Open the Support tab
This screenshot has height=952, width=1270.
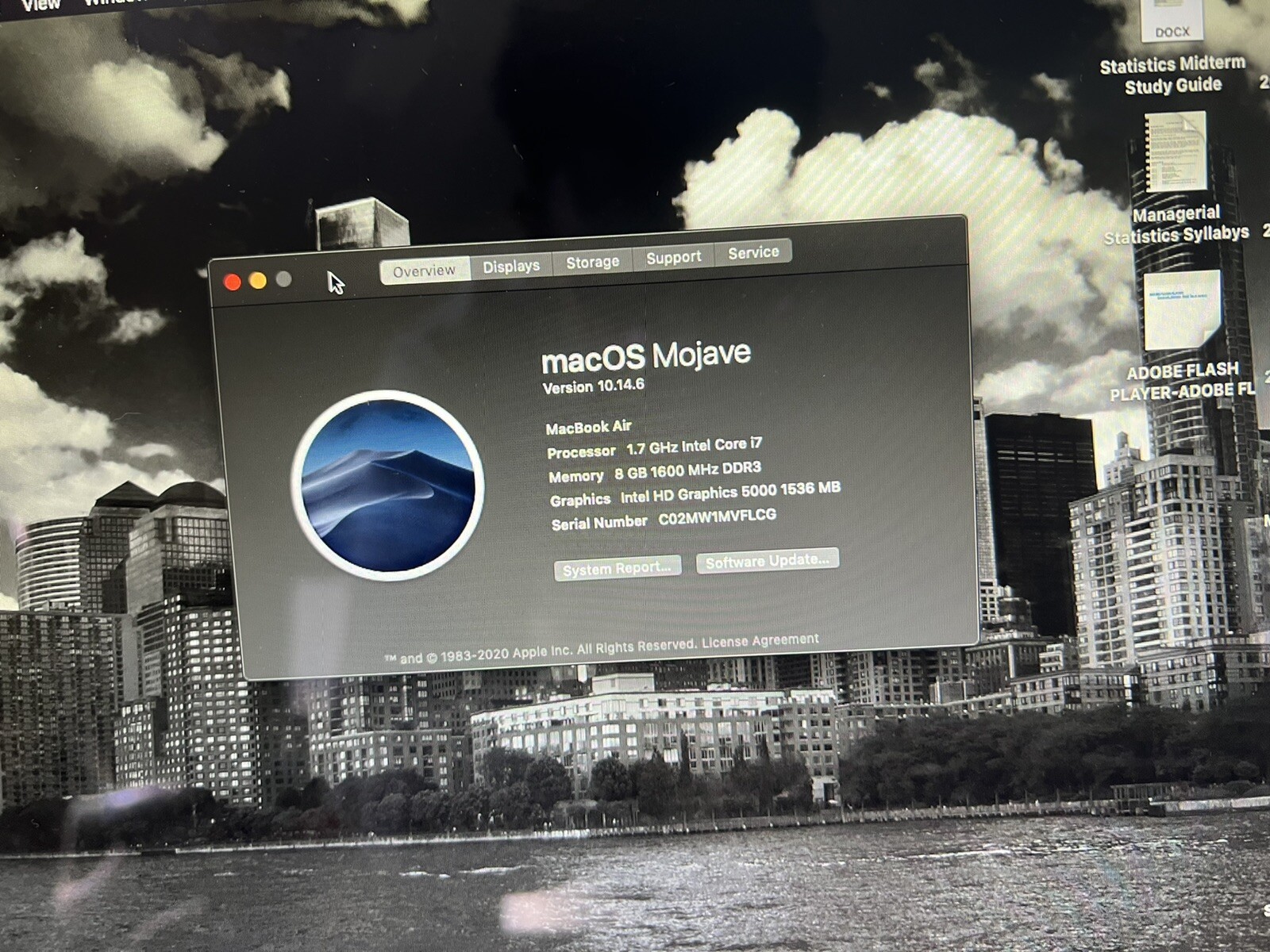click(673, 257)
